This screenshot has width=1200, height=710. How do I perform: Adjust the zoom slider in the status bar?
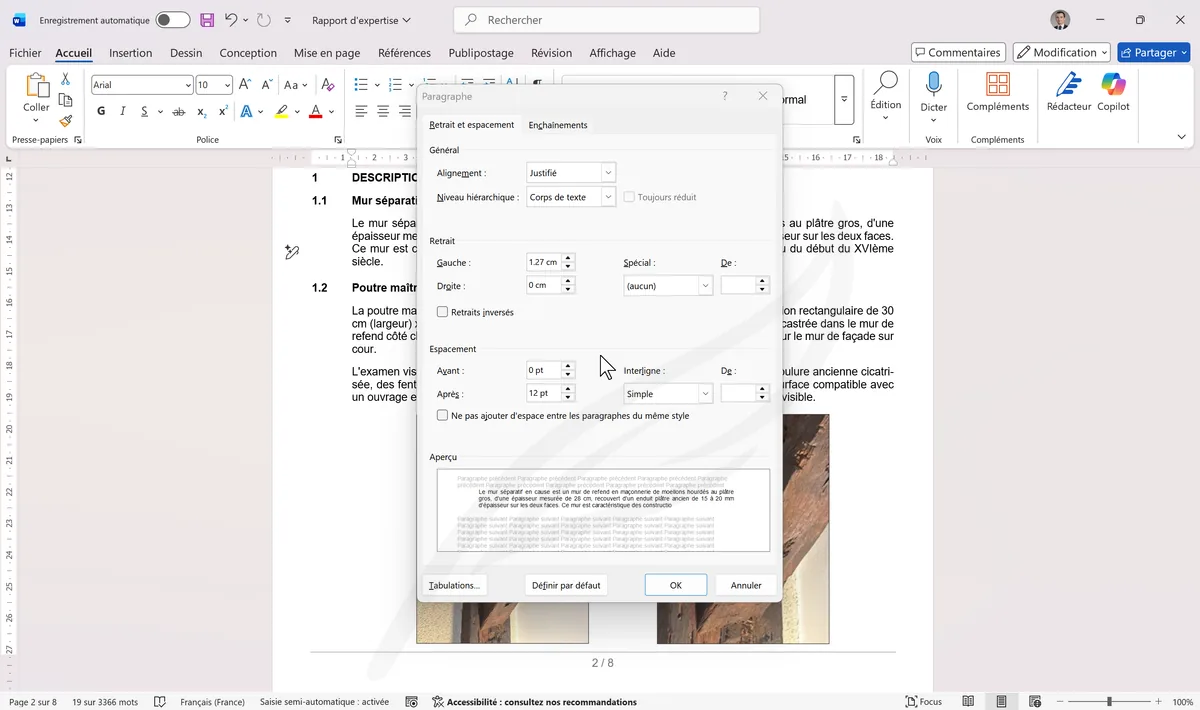click(x=1111, y=701)
